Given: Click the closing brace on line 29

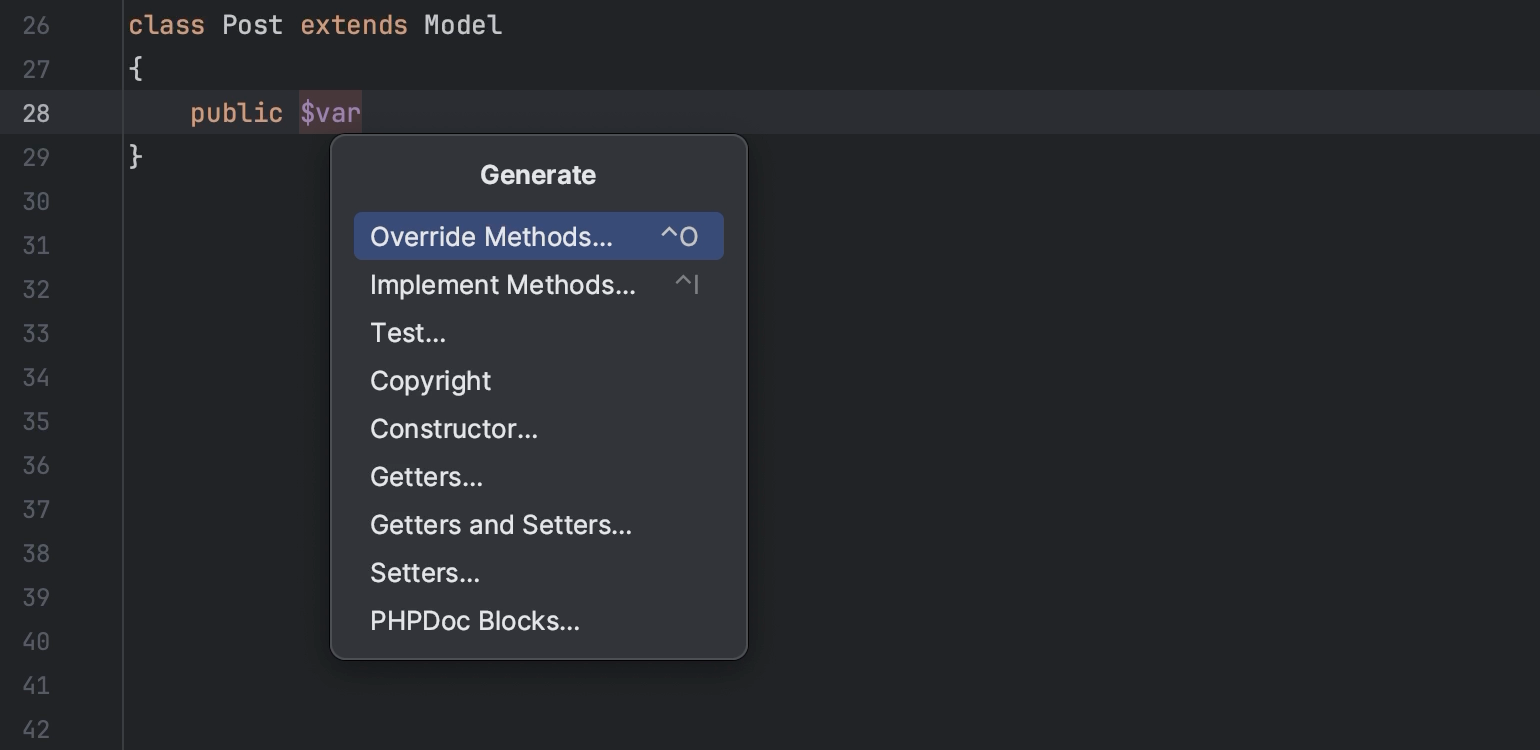Looking at the screenshot, I should (x=136, y=157).
